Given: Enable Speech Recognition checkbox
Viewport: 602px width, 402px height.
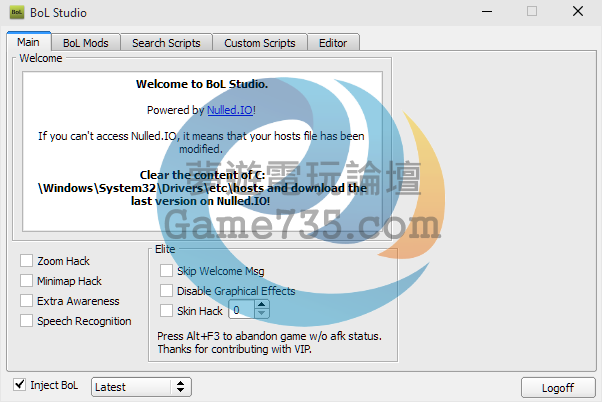Looking at the screenshot, I should tap(26, 321).
